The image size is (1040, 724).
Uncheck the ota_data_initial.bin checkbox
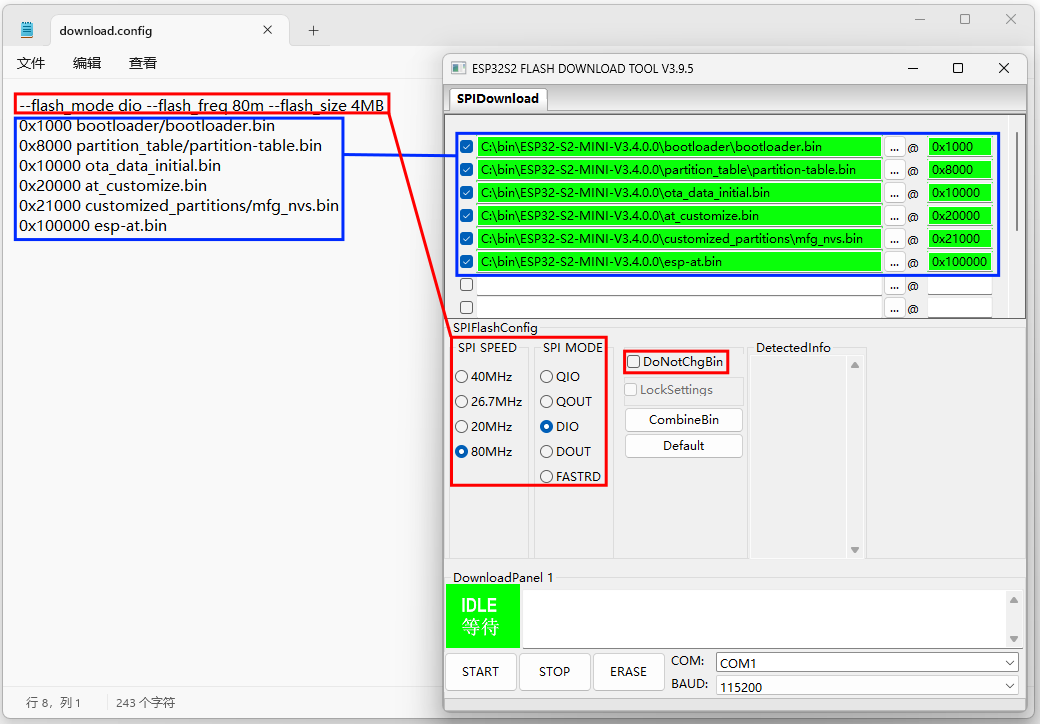click(466, 193)
